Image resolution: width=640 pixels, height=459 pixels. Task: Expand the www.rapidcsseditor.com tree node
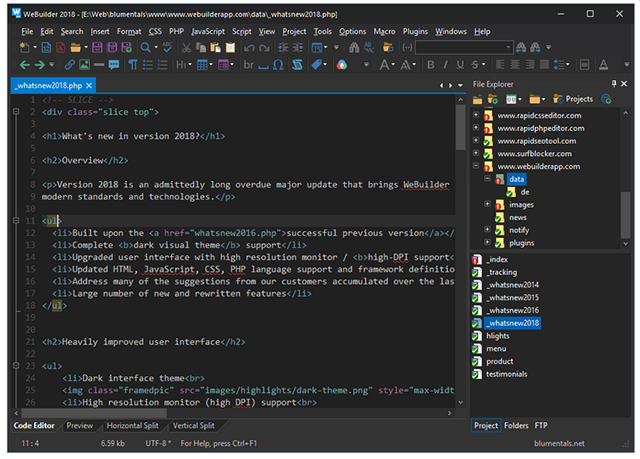click(x=476, y=115)
